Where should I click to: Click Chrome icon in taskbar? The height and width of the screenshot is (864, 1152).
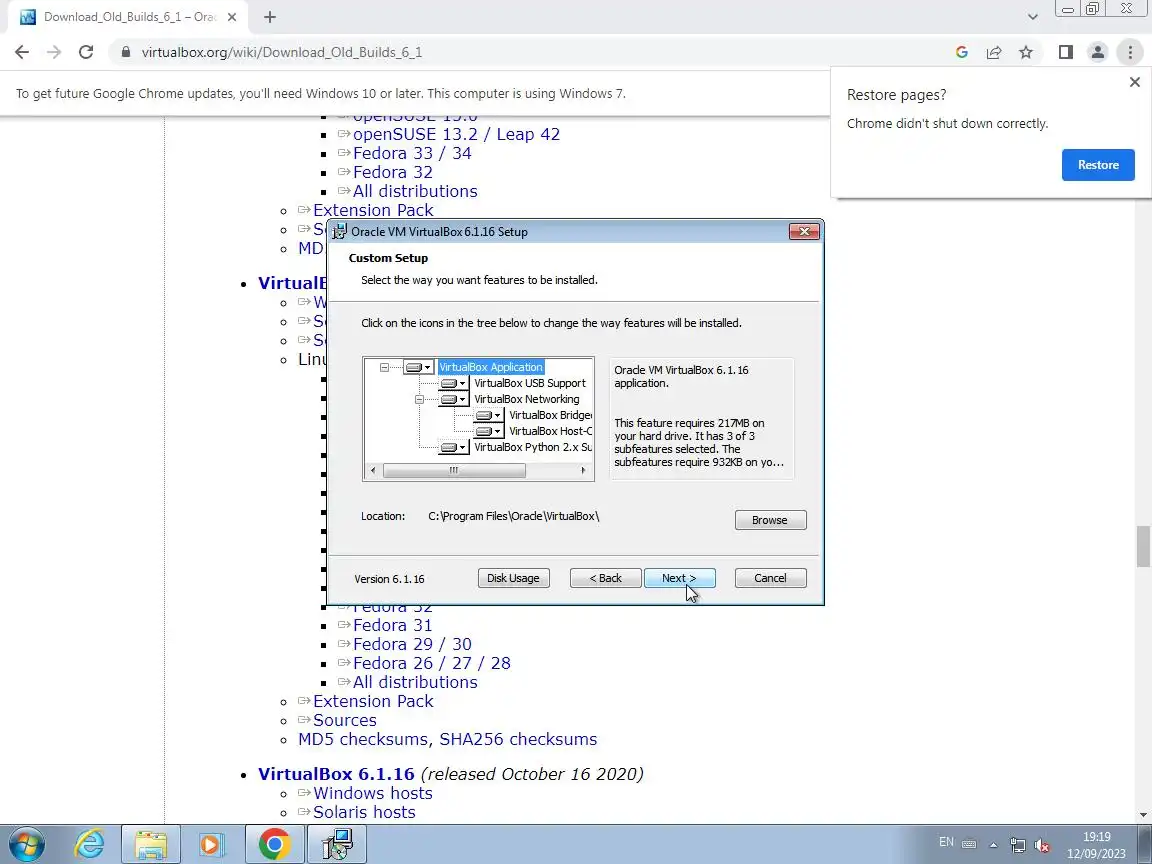(274, 844)
